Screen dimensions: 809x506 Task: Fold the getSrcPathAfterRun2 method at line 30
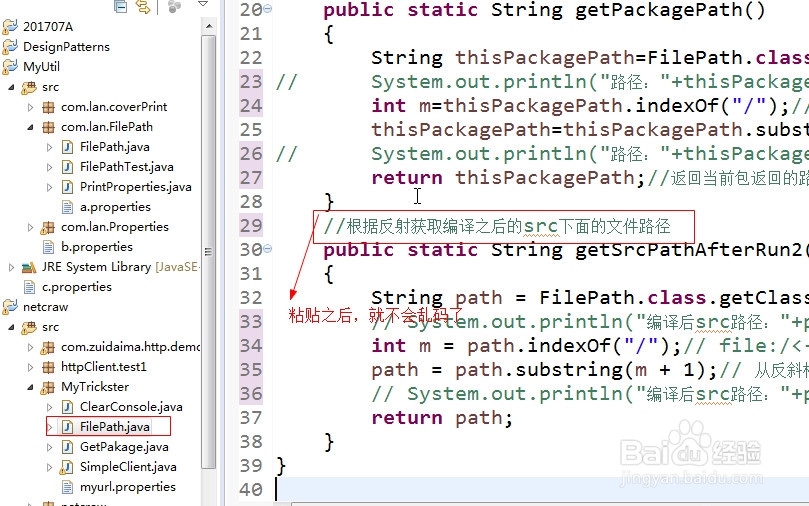pyautogui.click(x=268, y=249)
